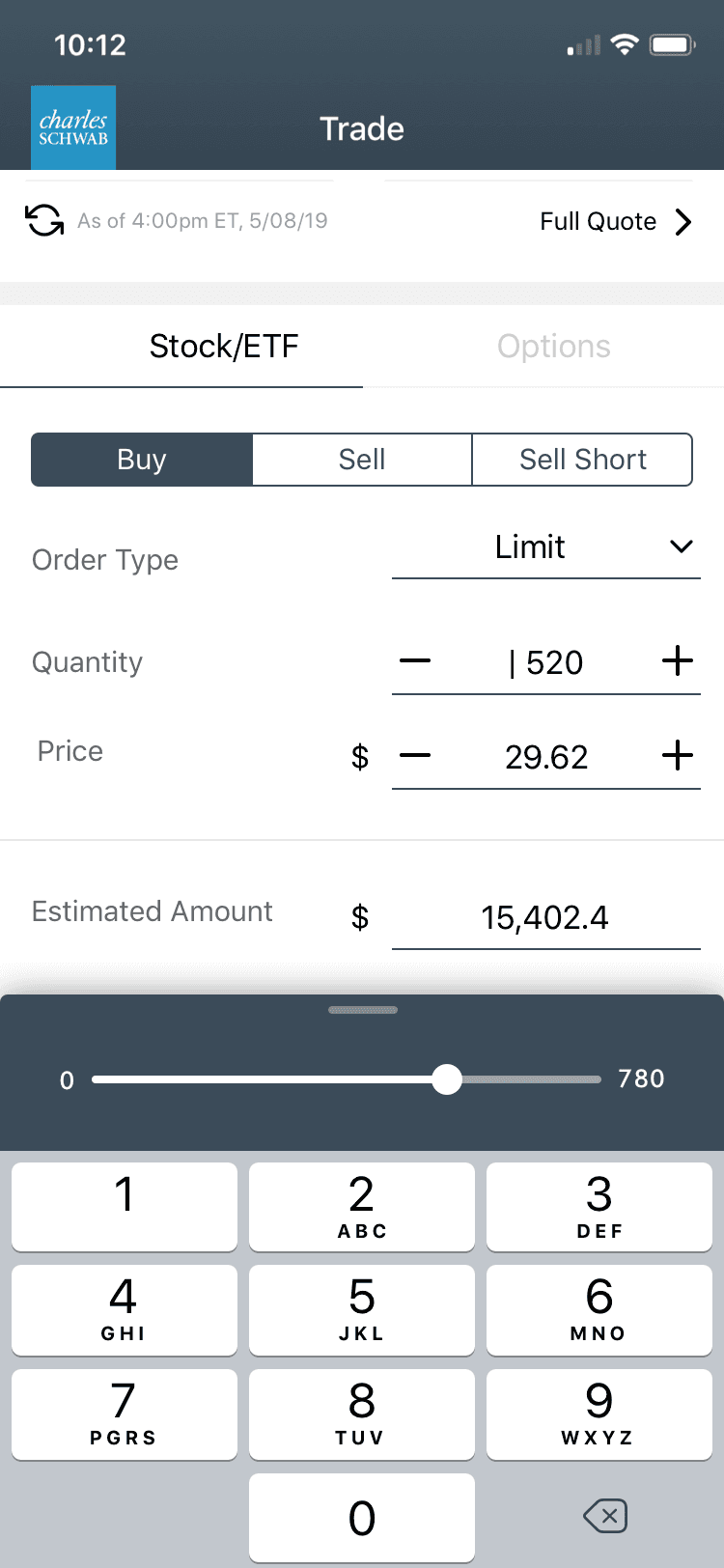Tap the refresh quote icon
This screenshot has width=724, height=1568.
pyautogui.click(x=44, y=221)
